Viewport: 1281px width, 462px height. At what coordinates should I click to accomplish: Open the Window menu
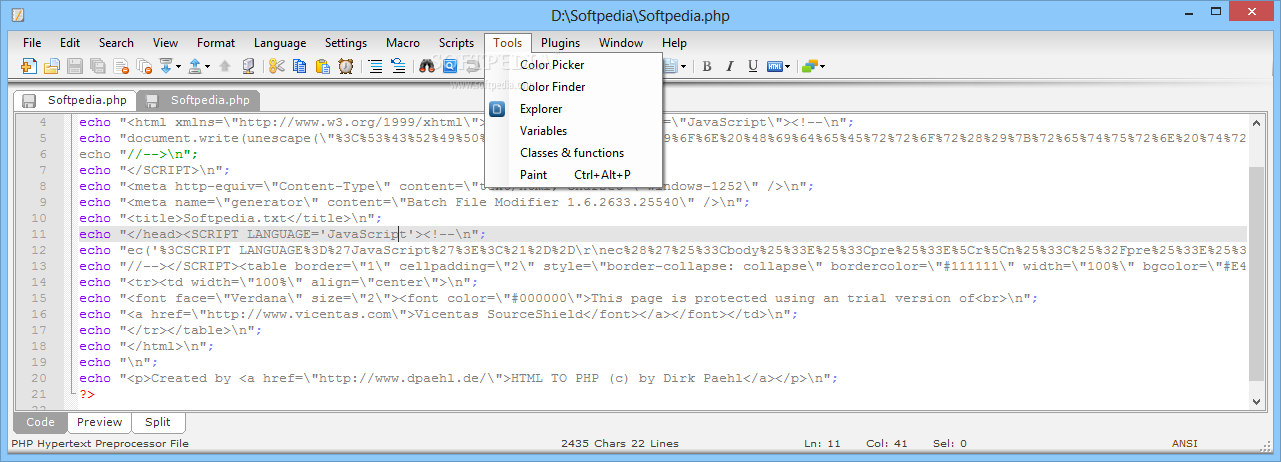pos(621,43)
